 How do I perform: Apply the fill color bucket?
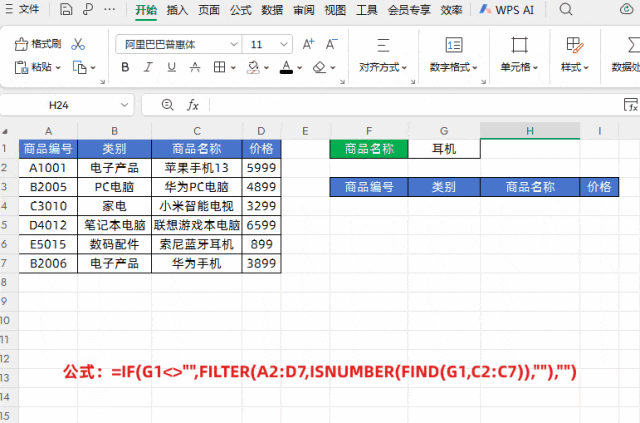click(253, 67)
